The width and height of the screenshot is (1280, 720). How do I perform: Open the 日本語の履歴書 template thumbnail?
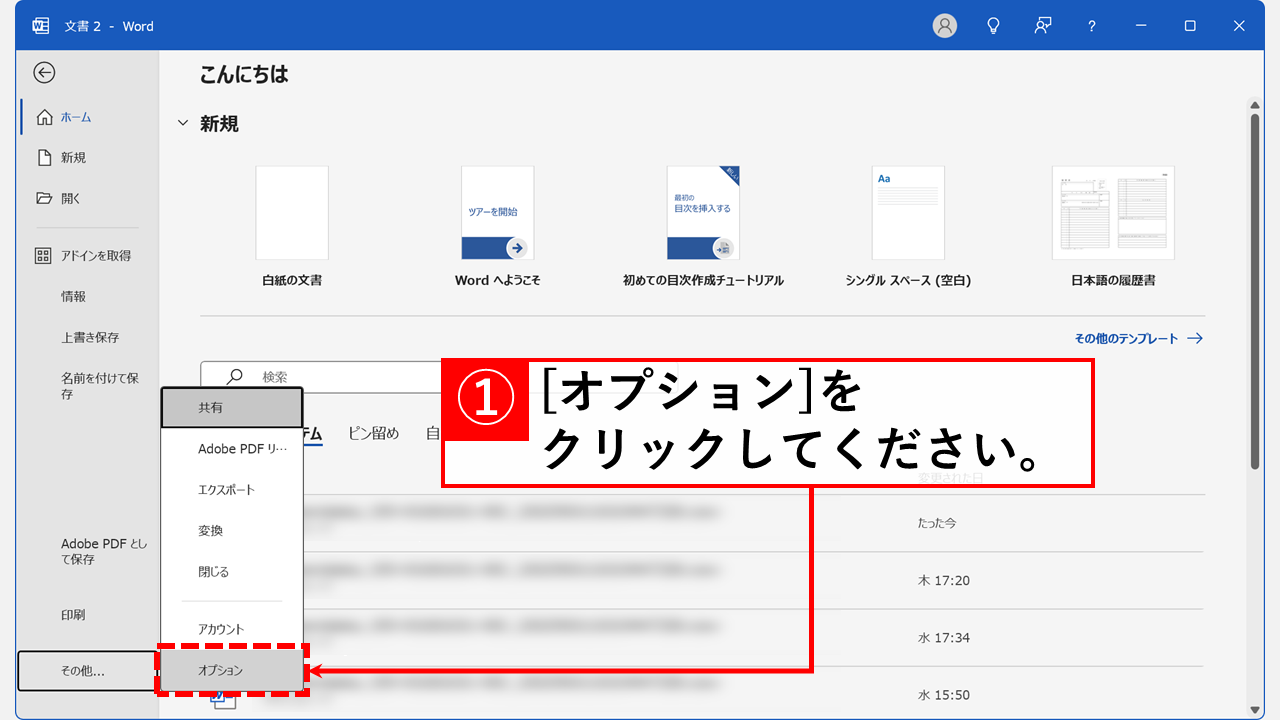pos(1113,214)
